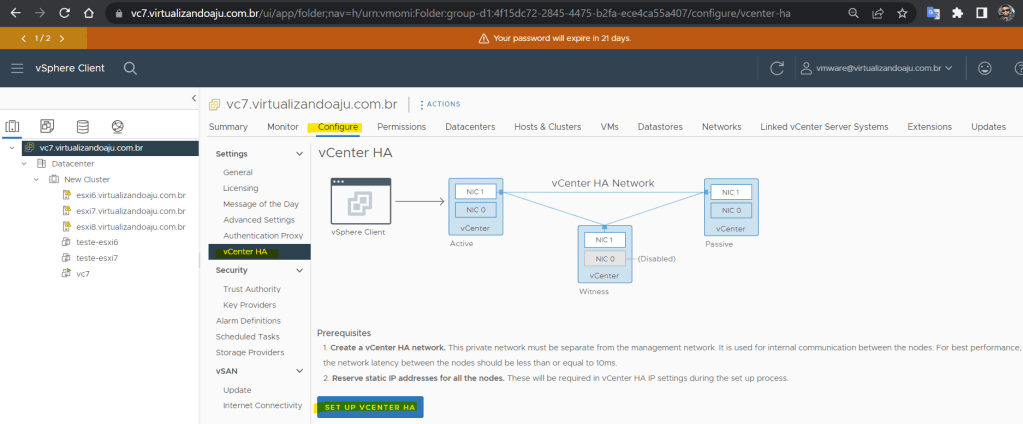Collapse the Security section chevron
1023x424 pixels.
point(298,270)
